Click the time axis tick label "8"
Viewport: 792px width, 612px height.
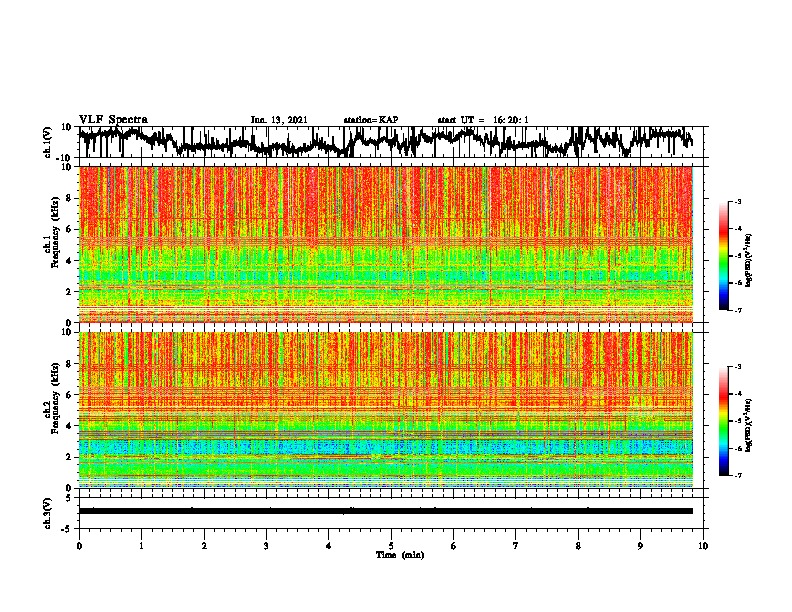[x=578, y=546]
